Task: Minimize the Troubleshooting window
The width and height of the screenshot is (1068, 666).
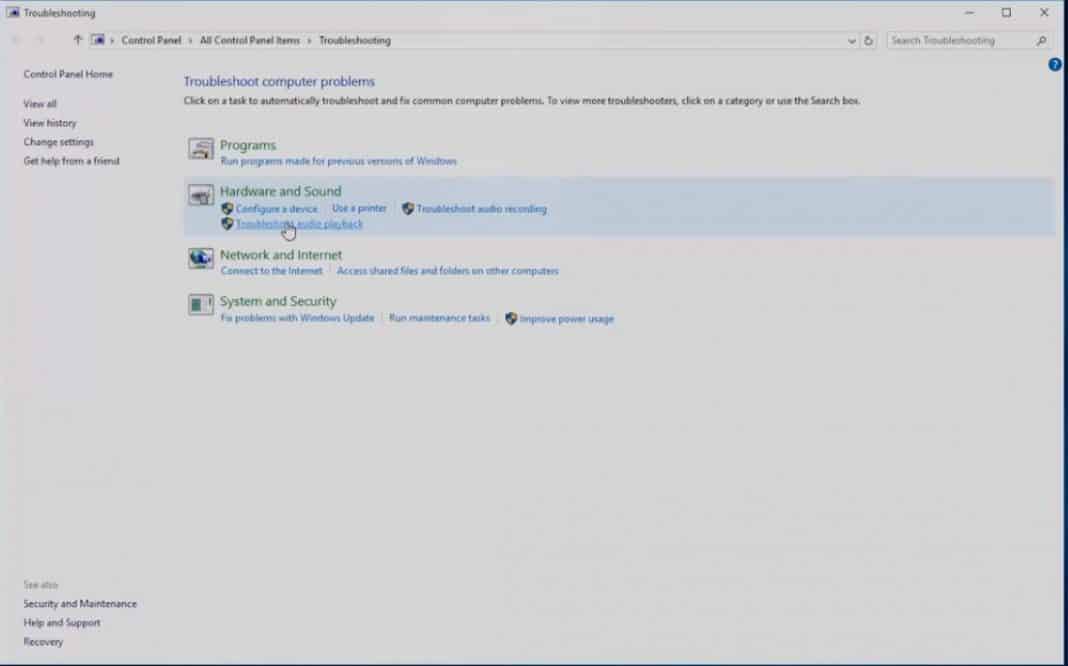Action: click(969, 13)
